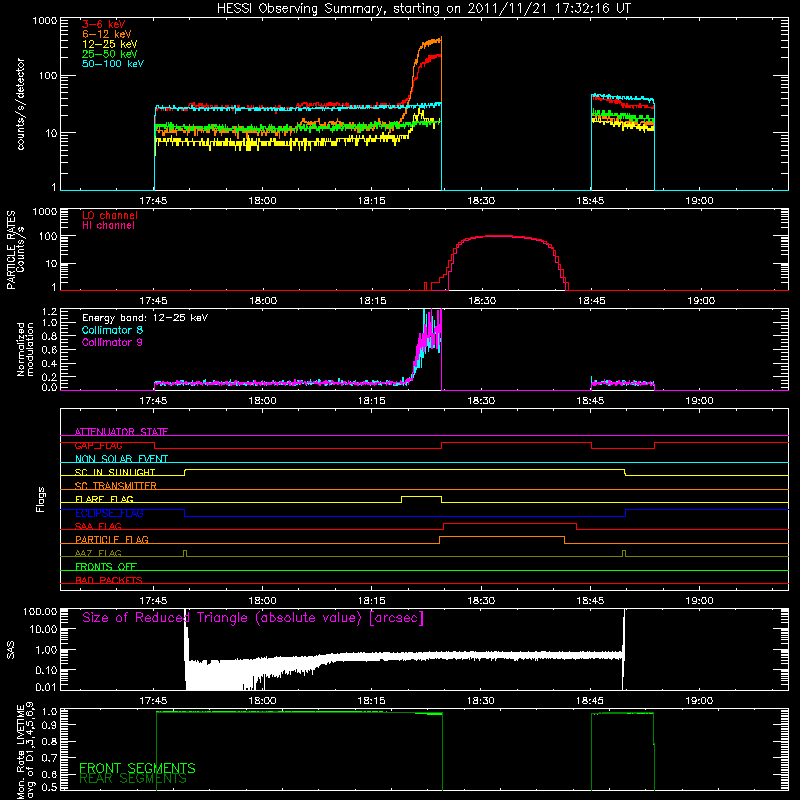Image resolution: width=800 pixels, height=800 pixels.
Task: Click the REAR SEGMENTS legend label
Action: [133, 779]
